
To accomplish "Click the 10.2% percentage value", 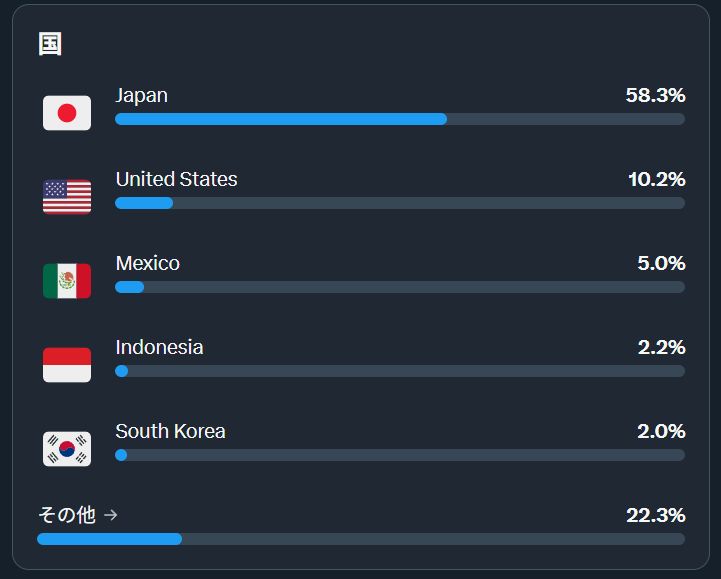I will pyautogui.click(x=656, y=180).
